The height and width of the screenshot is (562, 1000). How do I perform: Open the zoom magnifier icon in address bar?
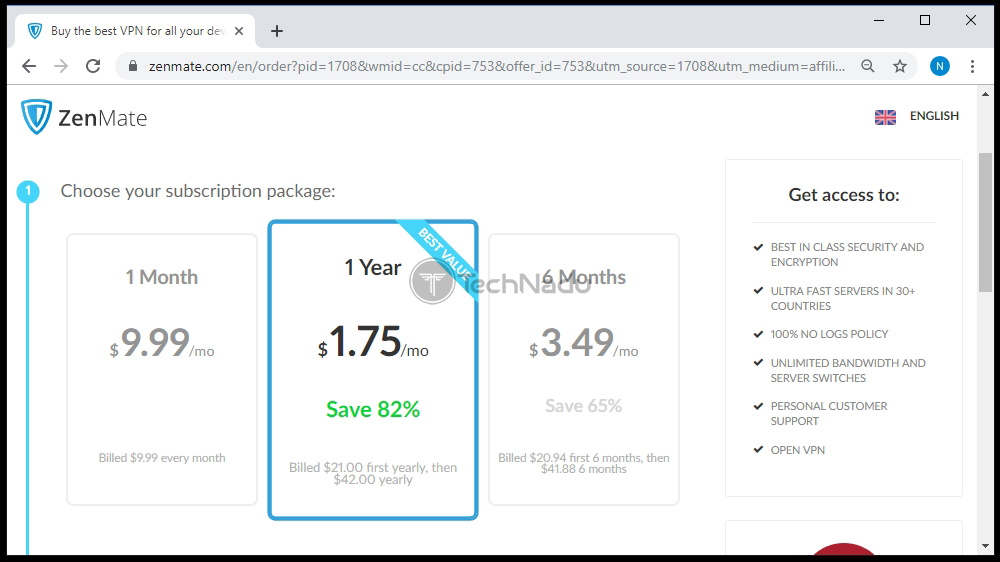point(867,66)
